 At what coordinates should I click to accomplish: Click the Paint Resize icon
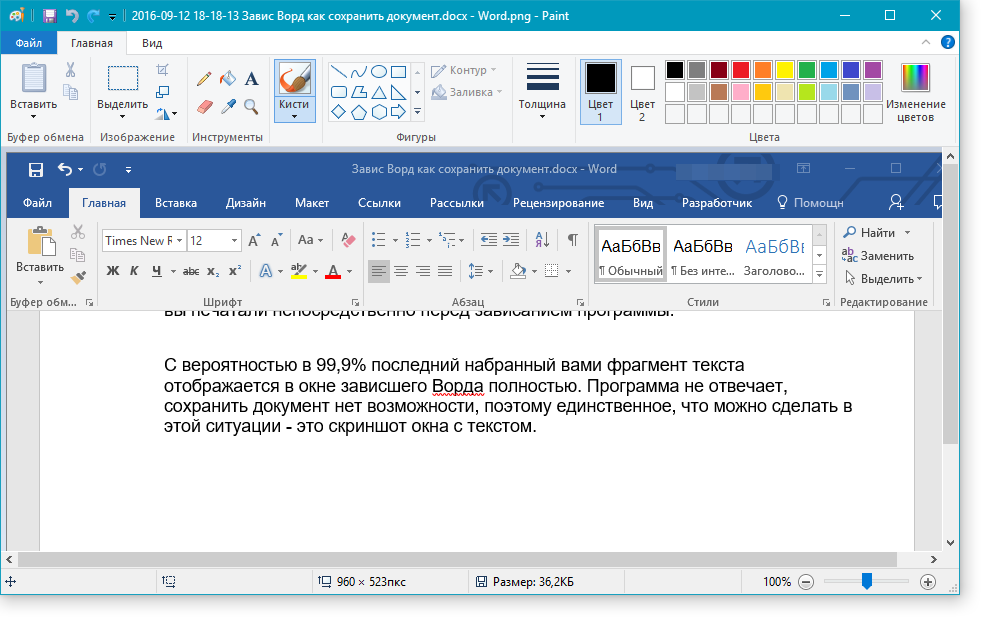tap(163, 92)
